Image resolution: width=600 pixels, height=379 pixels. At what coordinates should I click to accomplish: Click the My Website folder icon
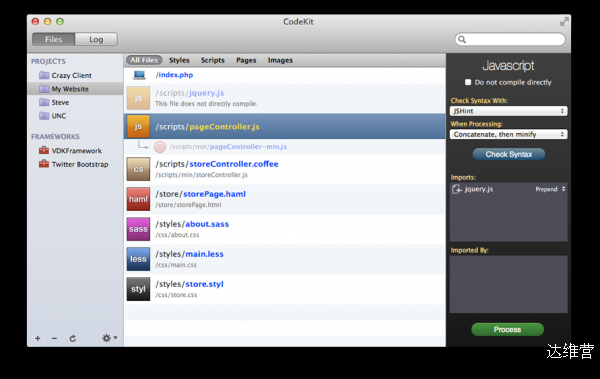tap(44, 89)
